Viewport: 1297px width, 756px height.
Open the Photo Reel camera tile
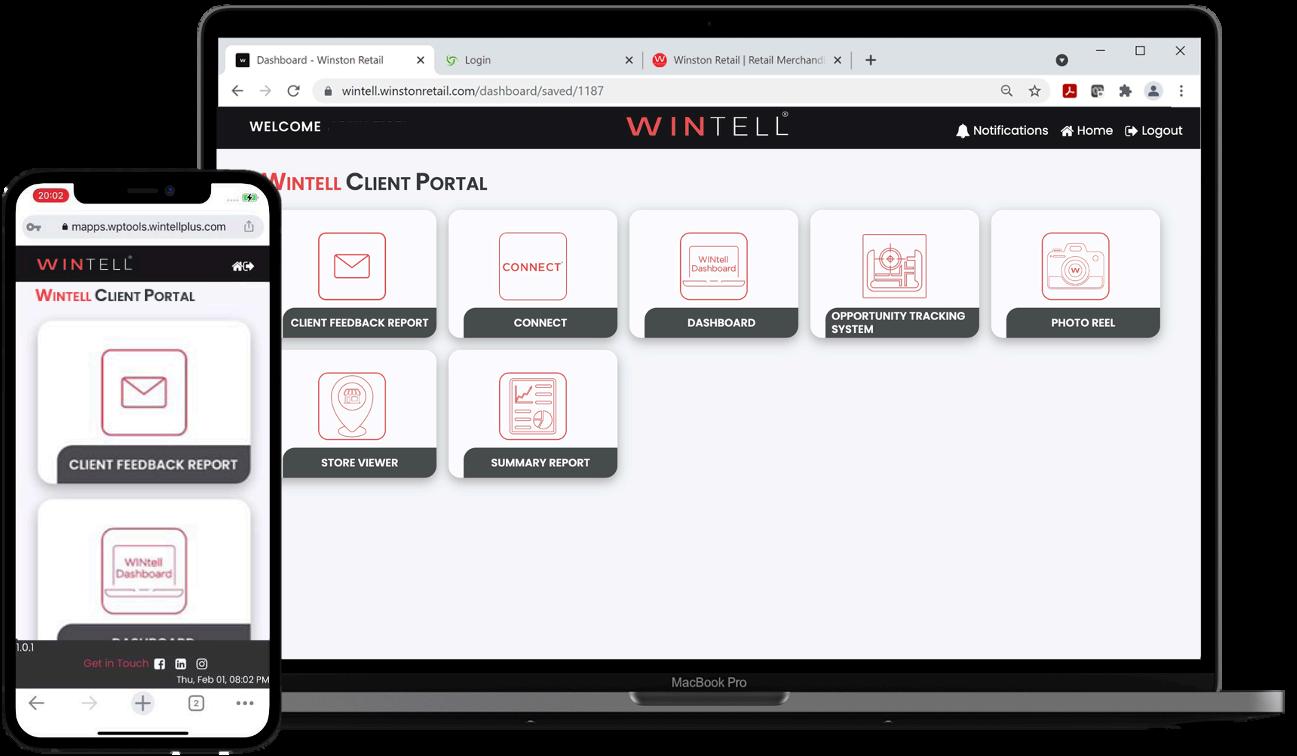tap(1076, 274)
